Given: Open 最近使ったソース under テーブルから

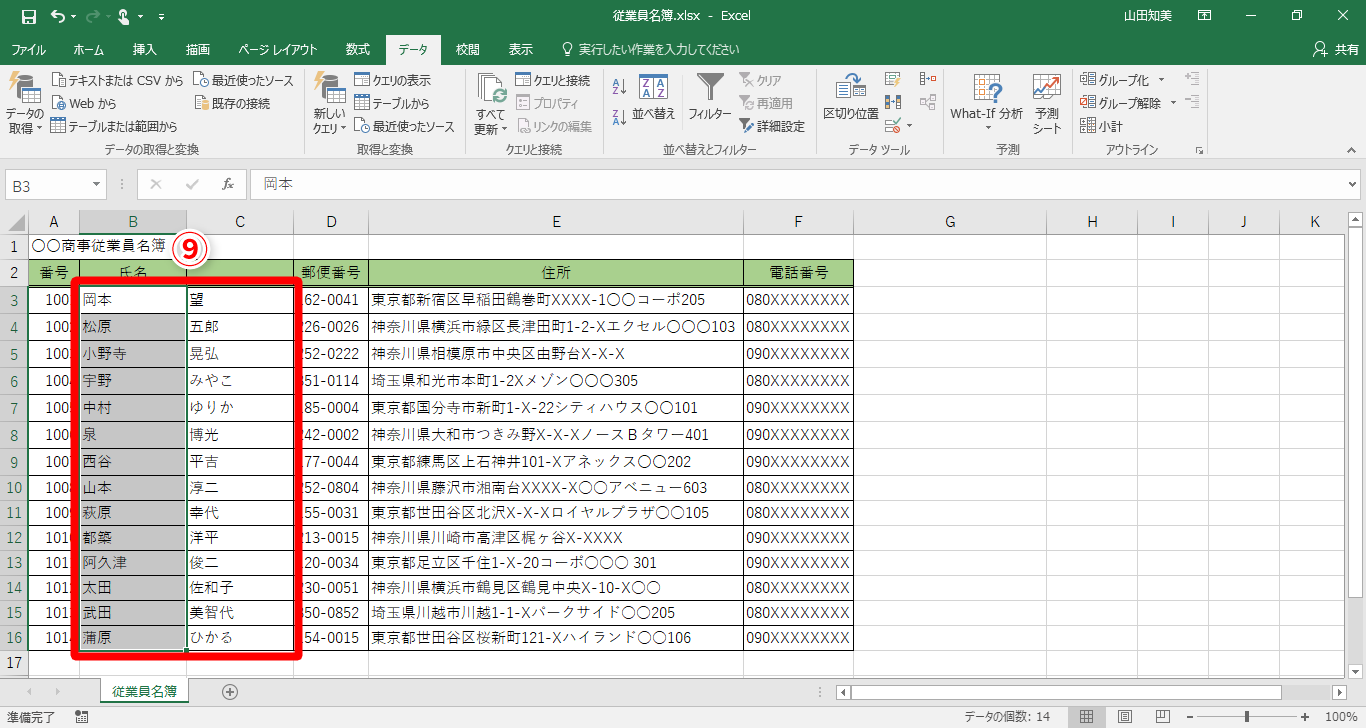Looking at the screenshot, I should (x=405, y=126).
